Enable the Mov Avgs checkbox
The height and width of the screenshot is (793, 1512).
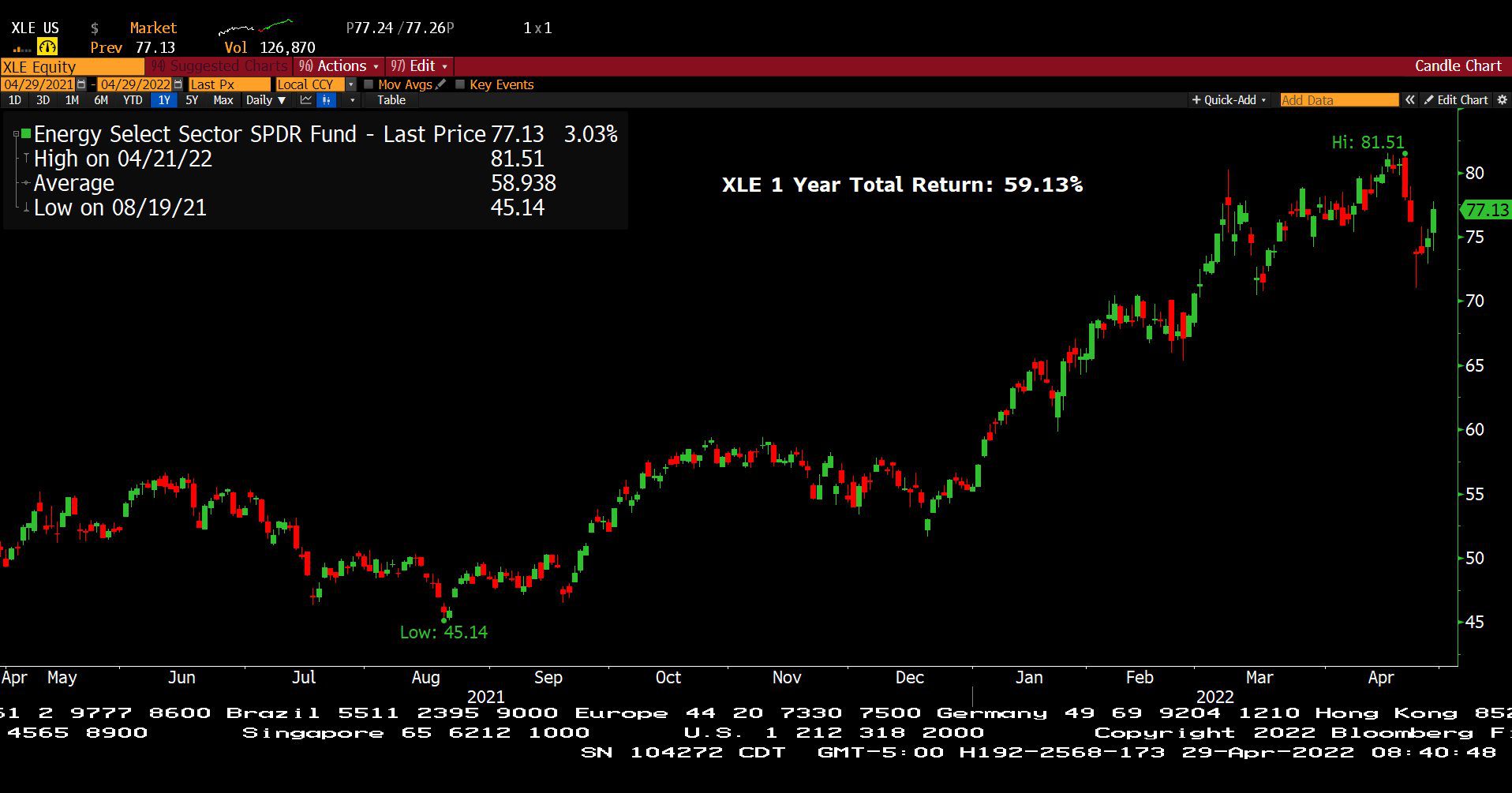[x=368, y=84]
